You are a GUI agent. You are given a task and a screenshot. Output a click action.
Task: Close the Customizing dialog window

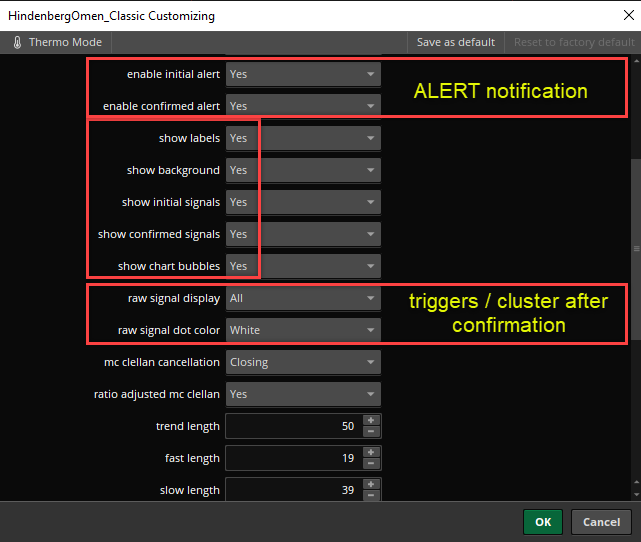coord(629,16)
